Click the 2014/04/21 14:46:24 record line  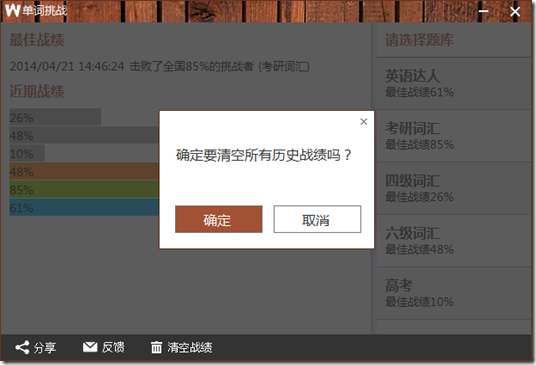click(x=159, y=66)
